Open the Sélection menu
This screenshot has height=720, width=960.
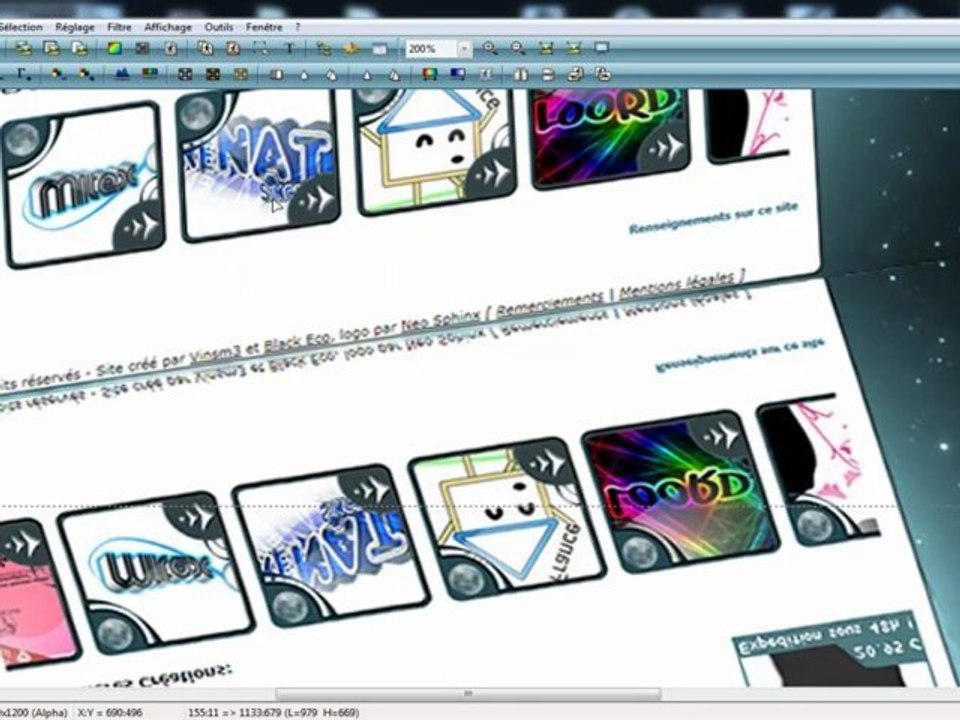pos(21,27)
